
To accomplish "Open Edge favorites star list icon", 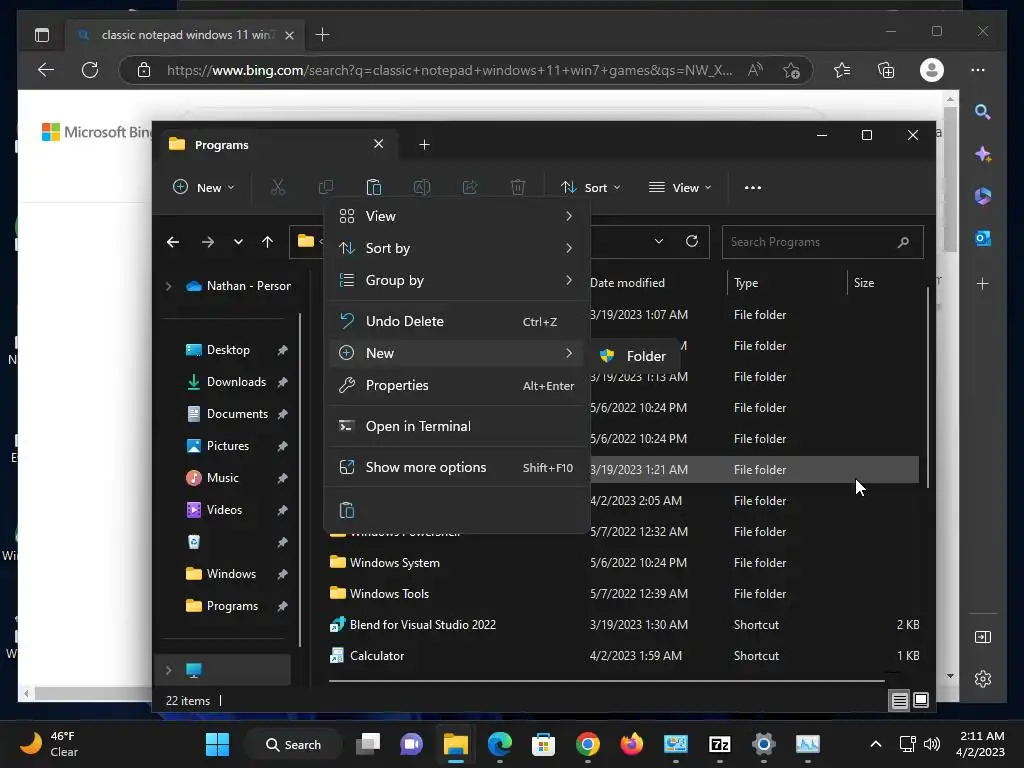I will coord(842,70).
